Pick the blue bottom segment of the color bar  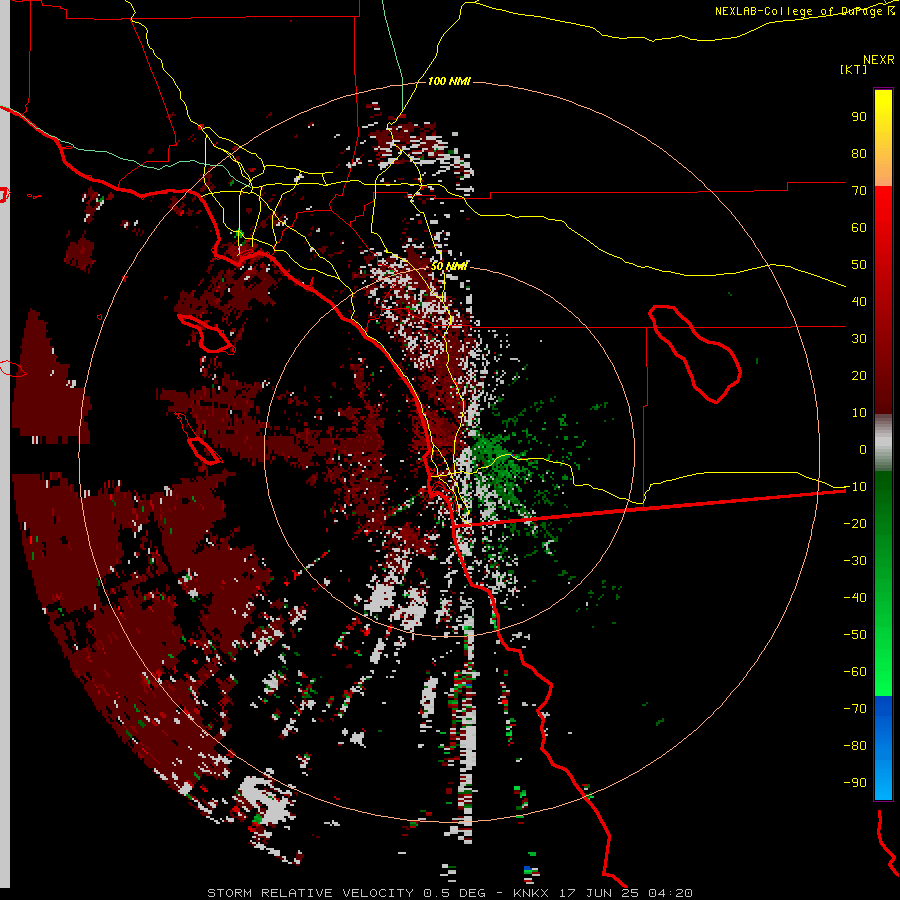point(883,747)
